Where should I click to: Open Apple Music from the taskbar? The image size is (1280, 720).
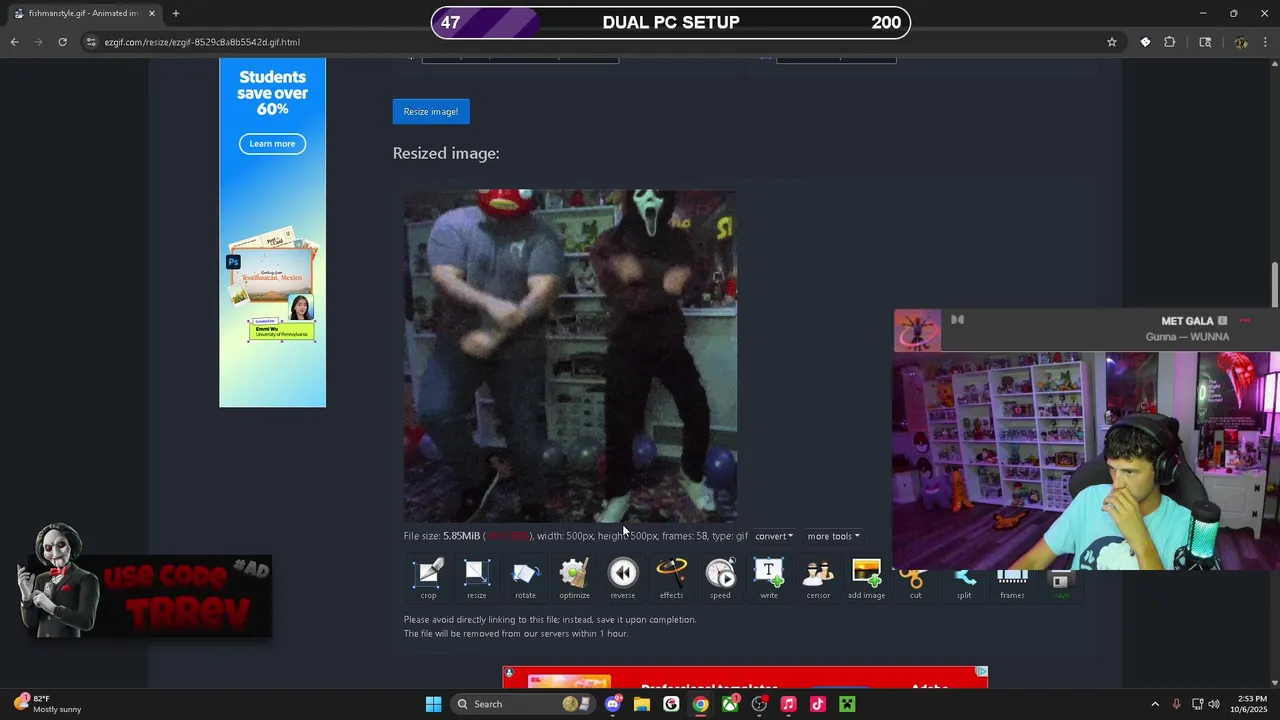789,704
